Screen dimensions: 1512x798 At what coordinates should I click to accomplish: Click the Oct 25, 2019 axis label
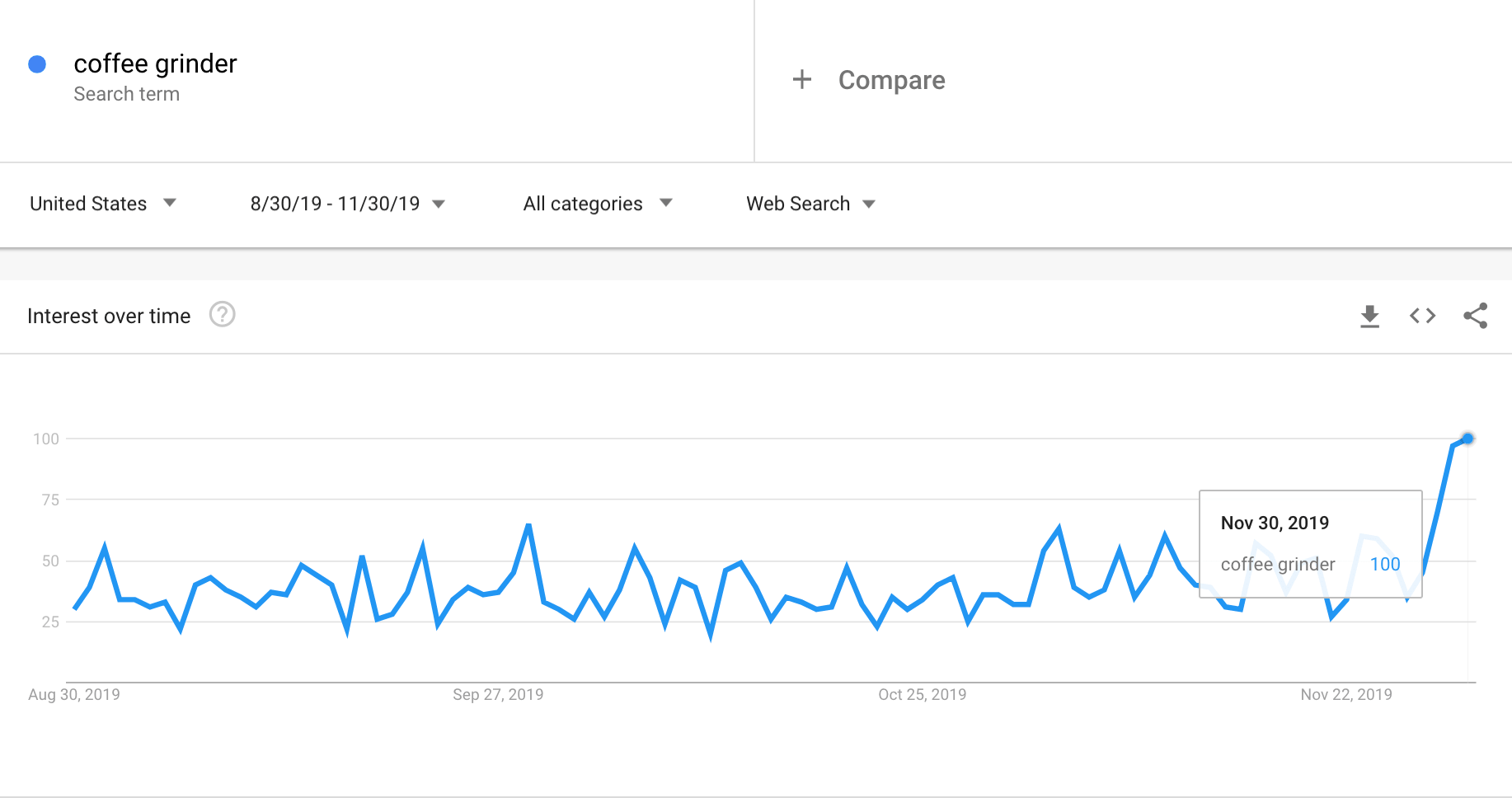point(922,695)
